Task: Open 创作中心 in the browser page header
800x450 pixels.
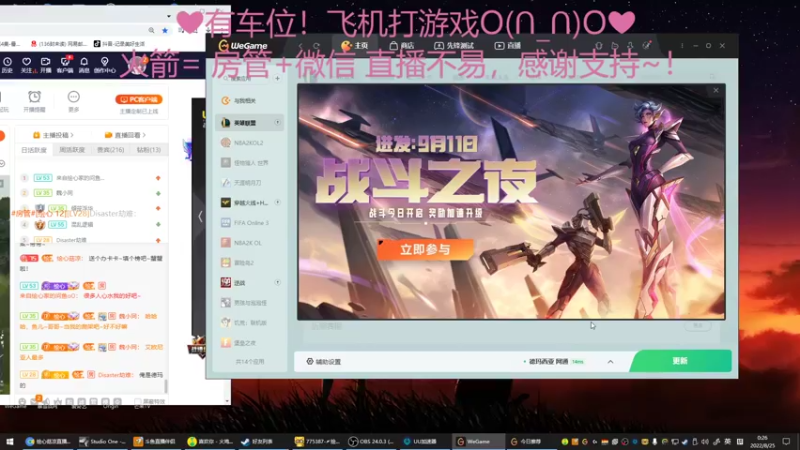Action: pos(105,65)
